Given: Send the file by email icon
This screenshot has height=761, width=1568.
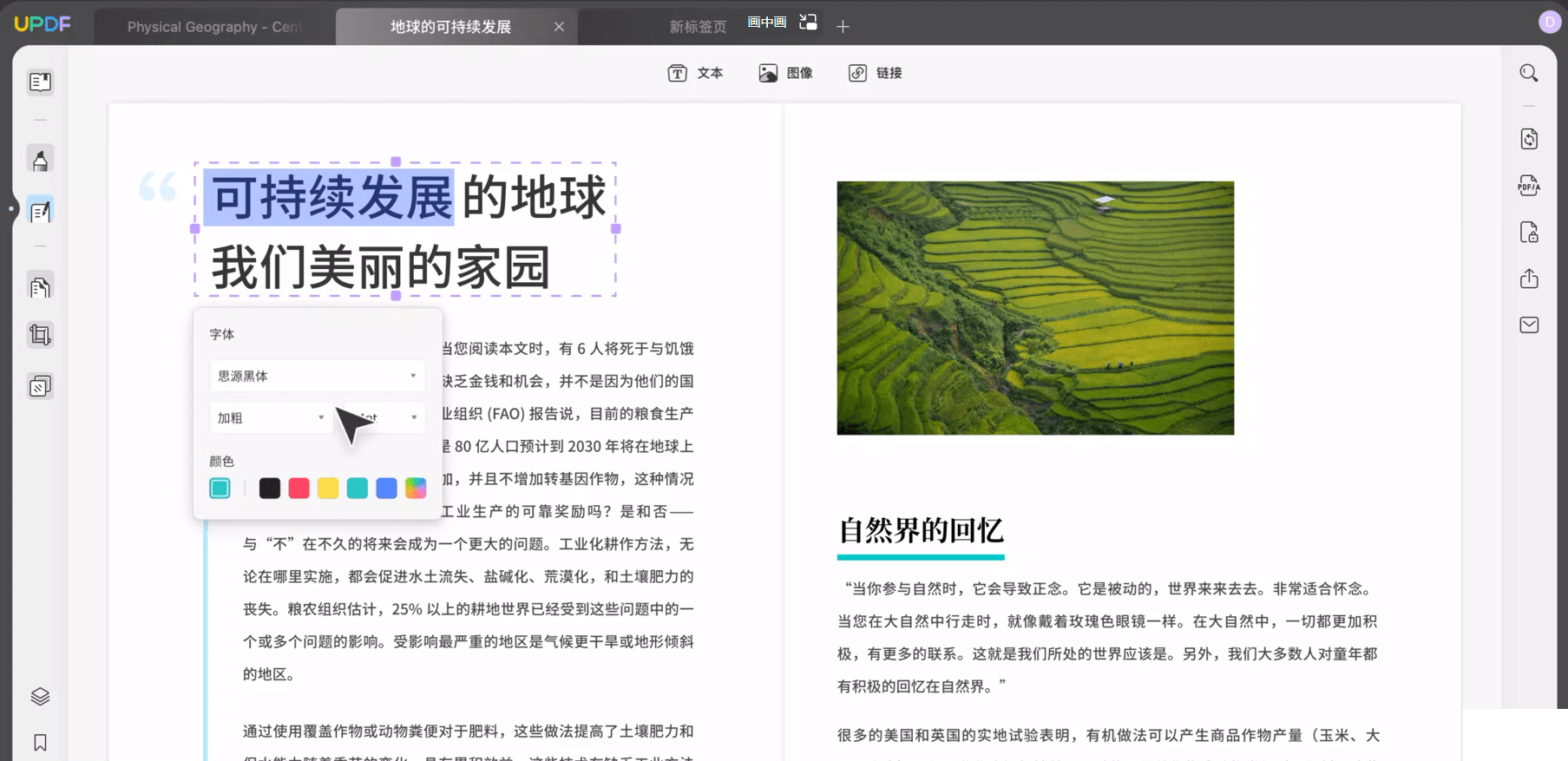Looking at the screenshot, I should (1528, 325).
